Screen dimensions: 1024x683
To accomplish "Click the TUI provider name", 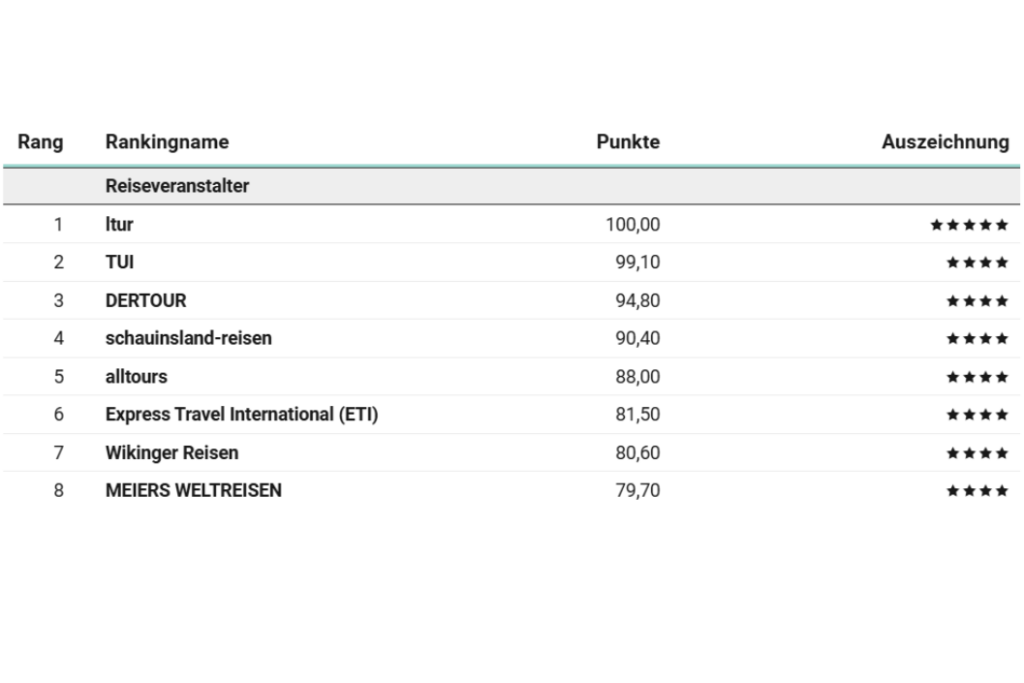I will coord(120,262).
